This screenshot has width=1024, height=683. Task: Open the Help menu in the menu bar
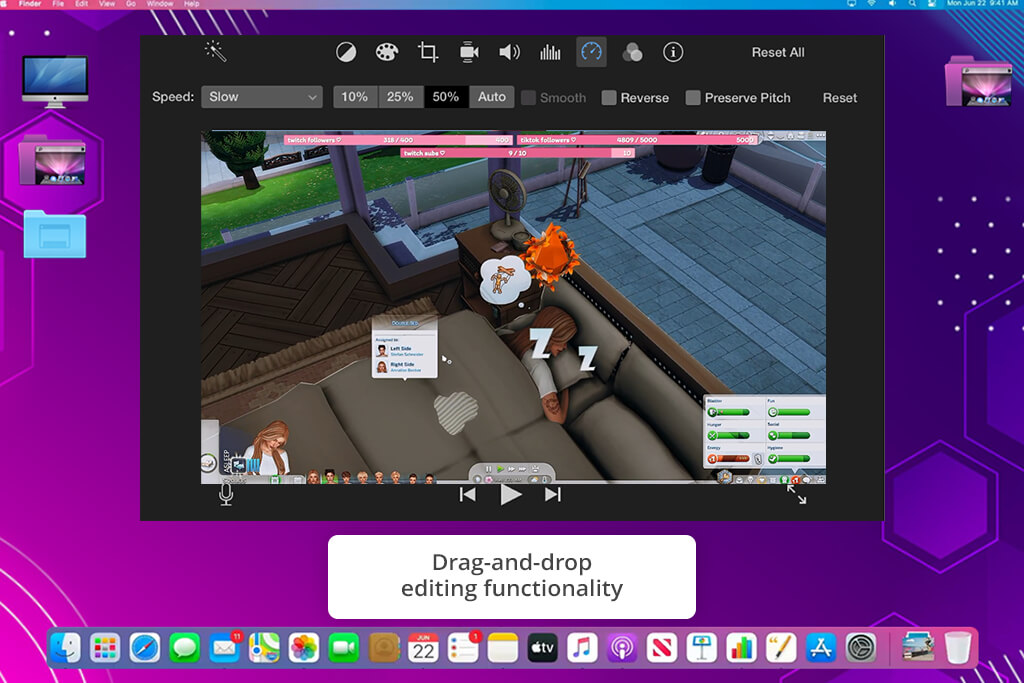coord(191,3)
